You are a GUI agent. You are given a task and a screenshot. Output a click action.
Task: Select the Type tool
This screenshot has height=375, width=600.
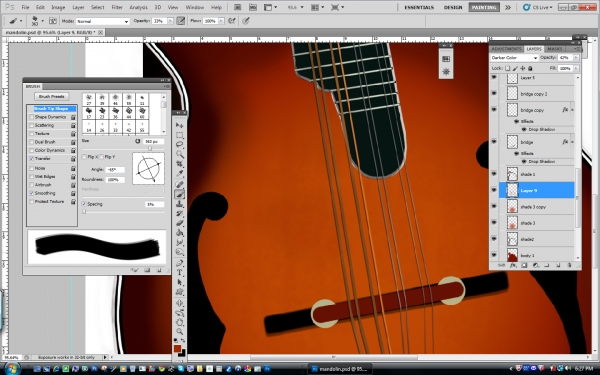click(179, 272)
